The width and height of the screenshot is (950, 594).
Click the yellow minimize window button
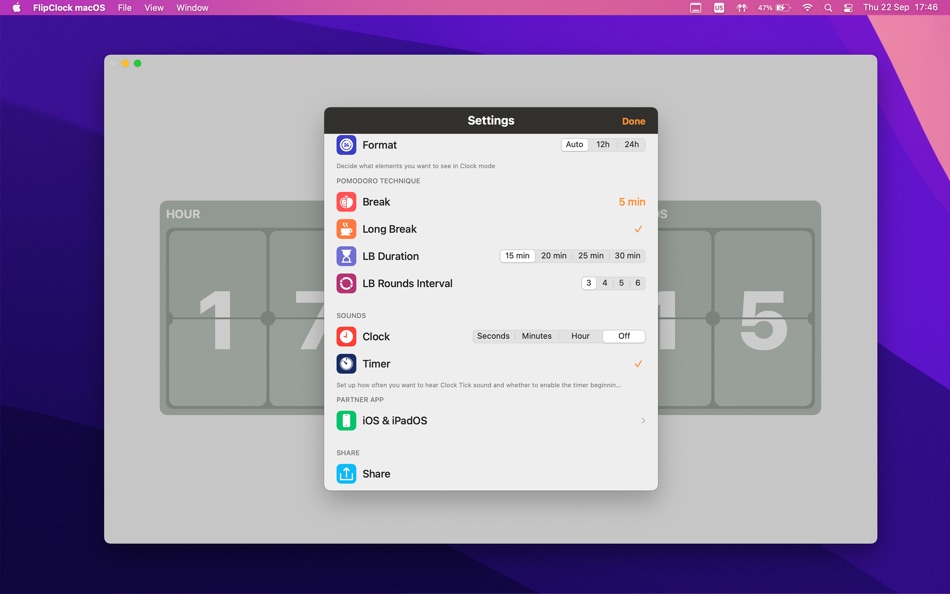125,63
